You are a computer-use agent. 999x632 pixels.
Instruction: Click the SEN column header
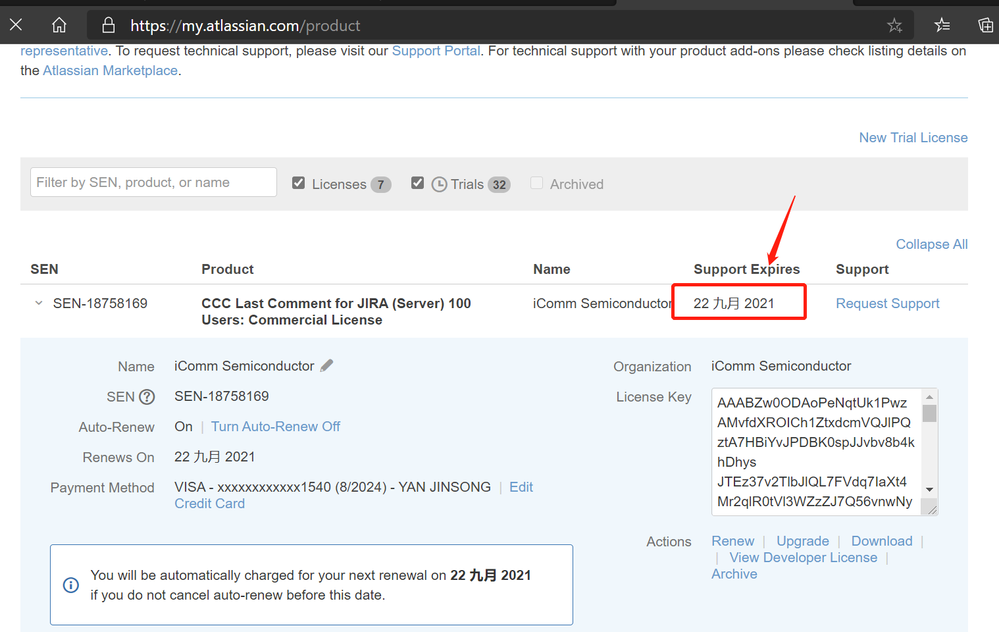(x=45, y=269)
